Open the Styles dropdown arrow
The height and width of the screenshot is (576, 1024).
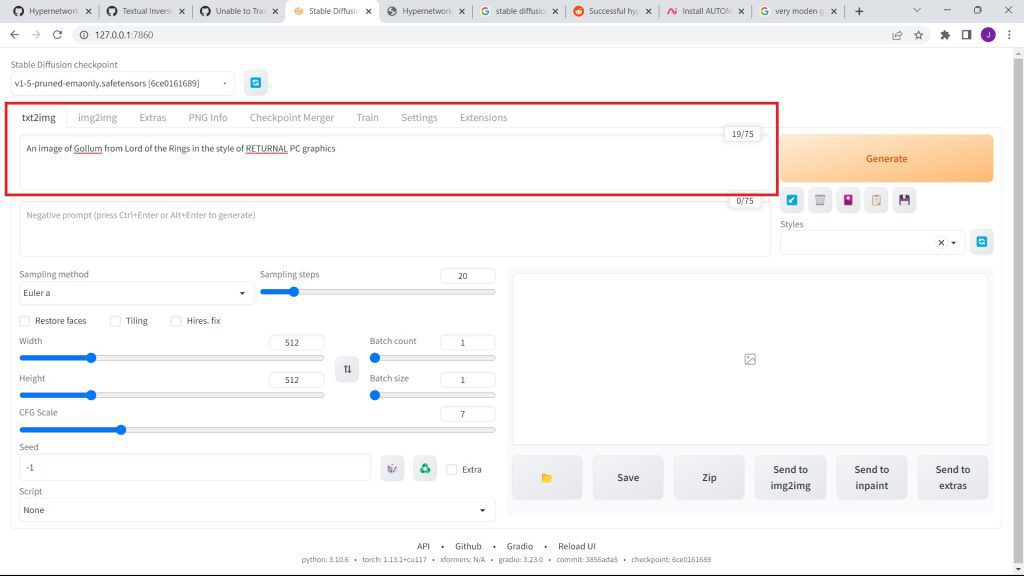(x=954, y=243)
